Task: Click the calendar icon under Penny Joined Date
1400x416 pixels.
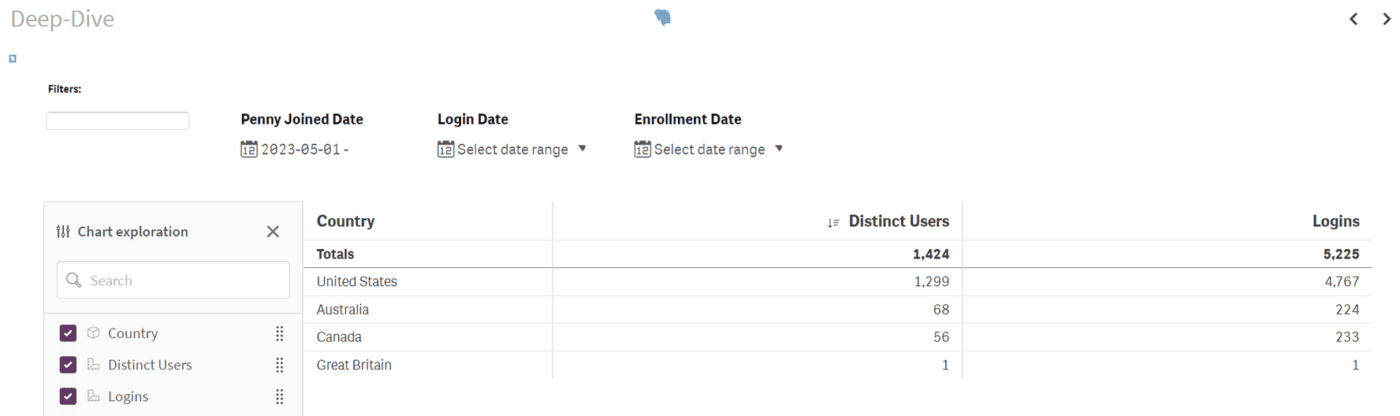Action: 249,149
